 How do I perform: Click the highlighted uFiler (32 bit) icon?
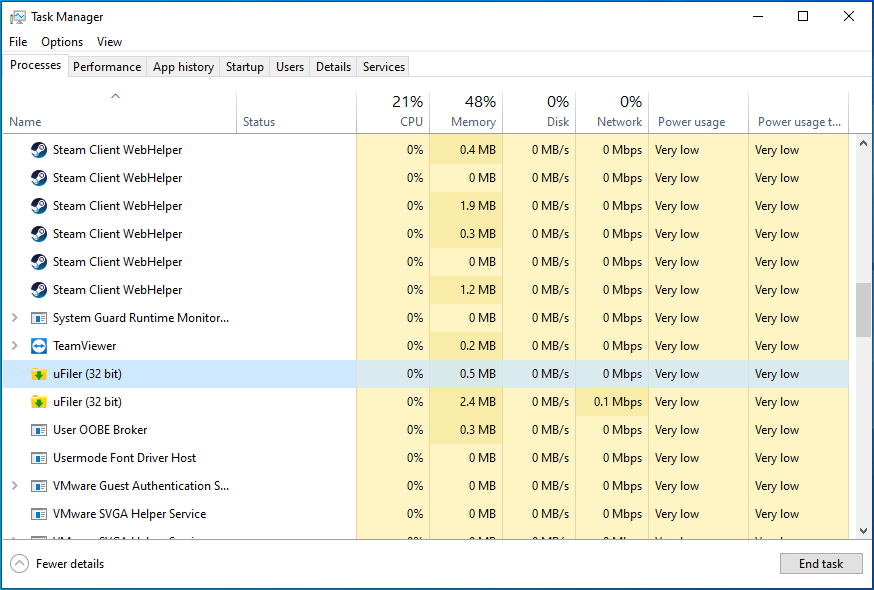click(39, 374)
